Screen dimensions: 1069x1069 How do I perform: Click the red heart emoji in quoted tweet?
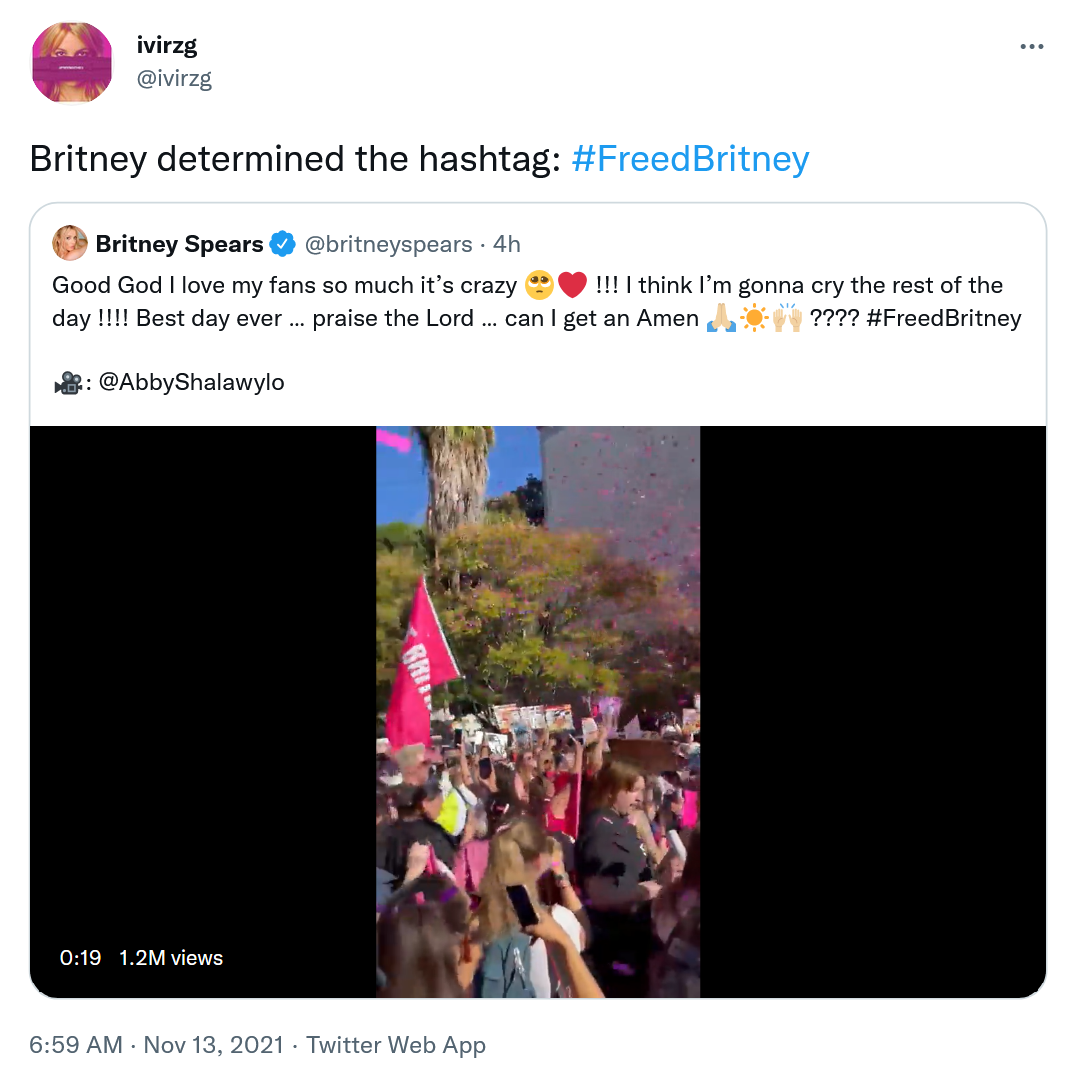[572, 285]
